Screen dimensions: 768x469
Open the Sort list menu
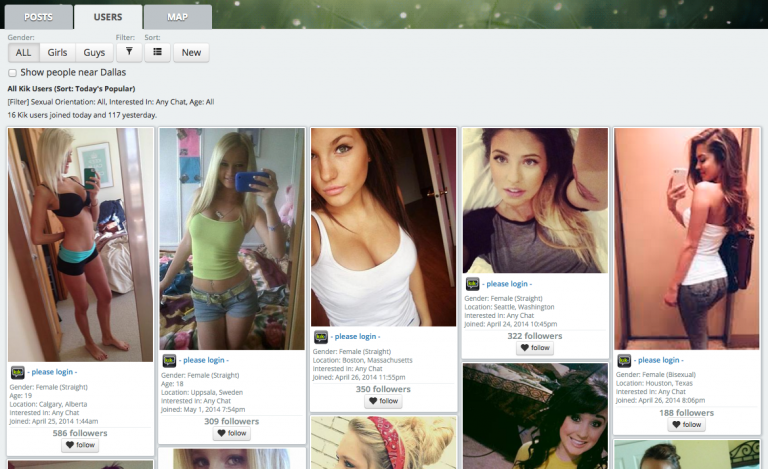click(x=157, y=53)
